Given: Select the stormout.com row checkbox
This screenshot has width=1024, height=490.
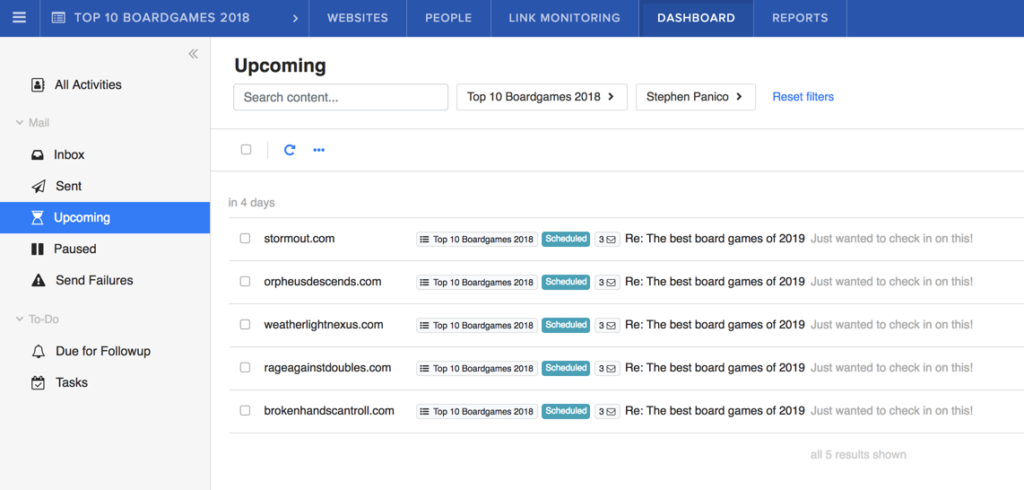Looking at the screenshot, I should tap(245, 239).
